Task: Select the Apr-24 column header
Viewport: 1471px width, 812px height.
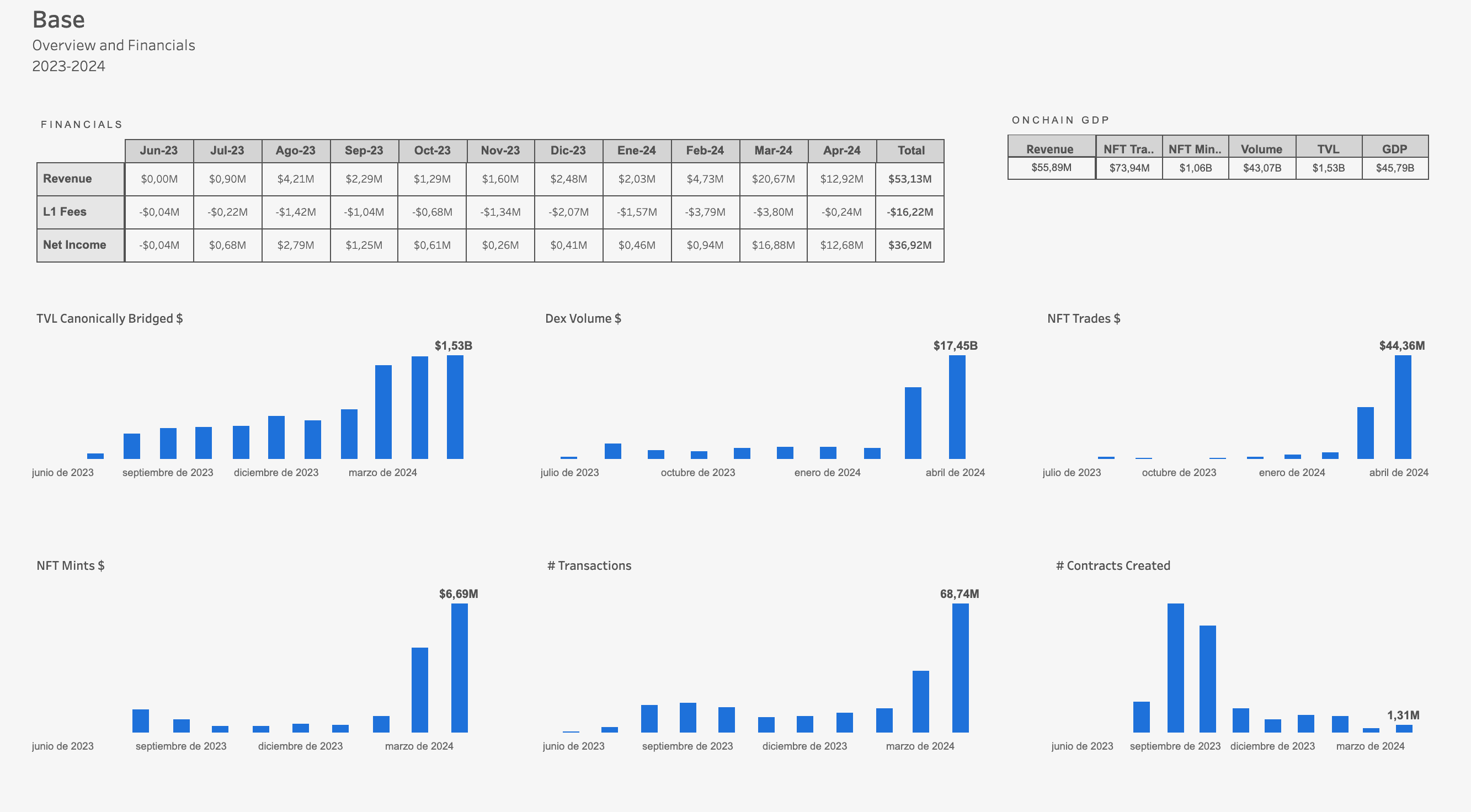Action: 841,151
